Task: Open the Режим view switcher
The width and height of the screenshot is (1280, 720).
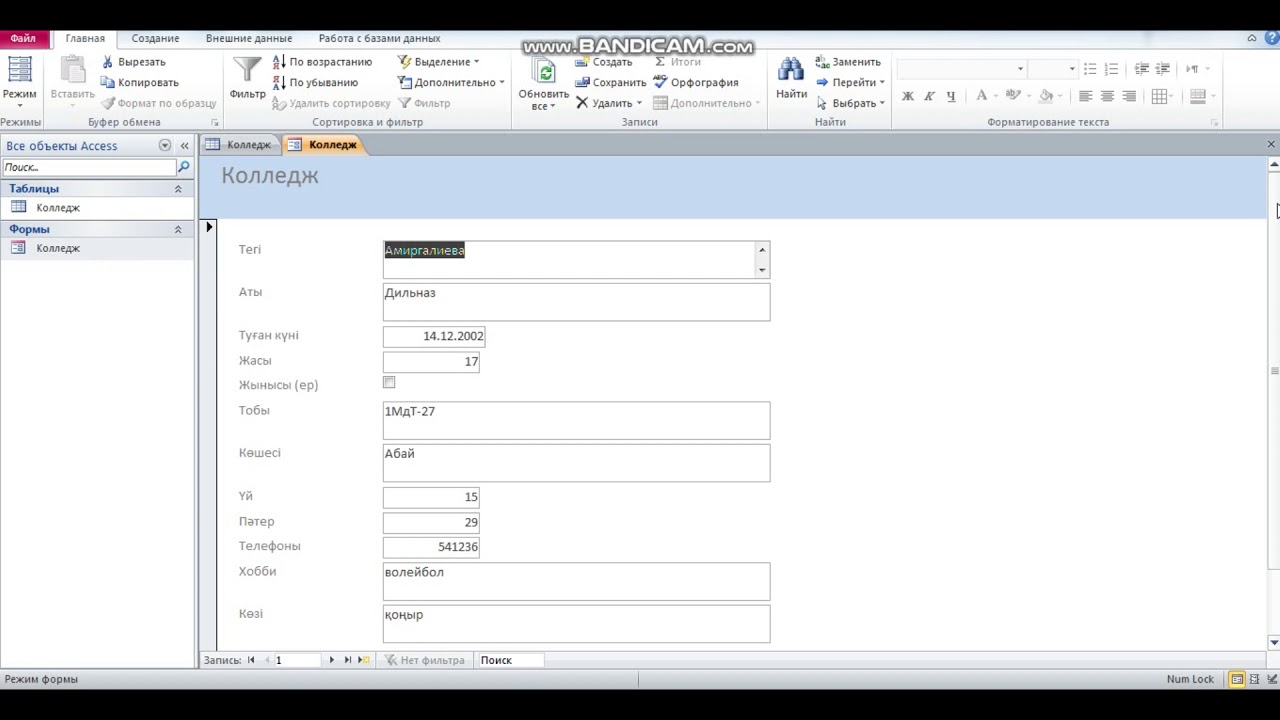Action: coord(19,81)
